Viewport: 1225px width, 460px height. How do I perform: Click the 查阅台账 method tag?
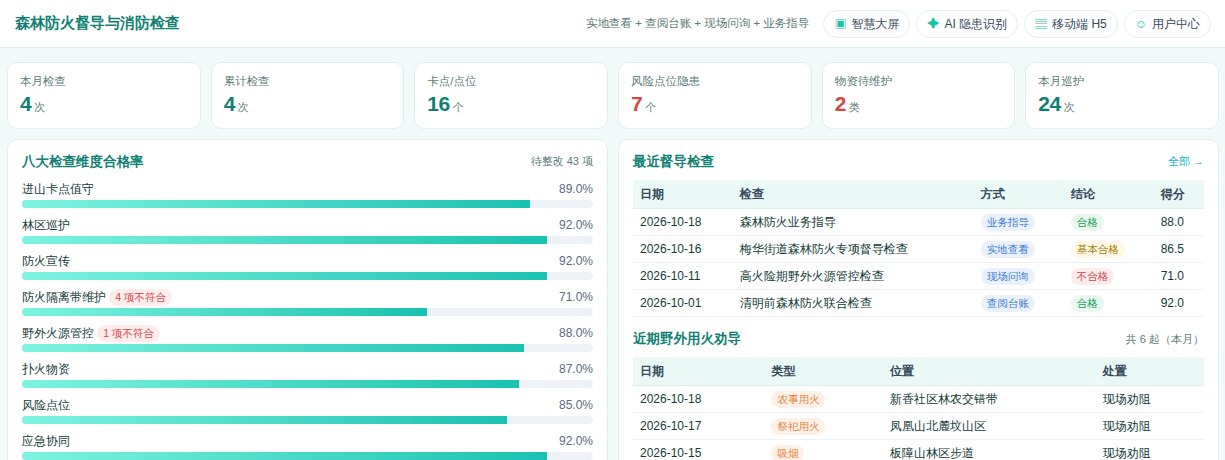coord(1008,303)
